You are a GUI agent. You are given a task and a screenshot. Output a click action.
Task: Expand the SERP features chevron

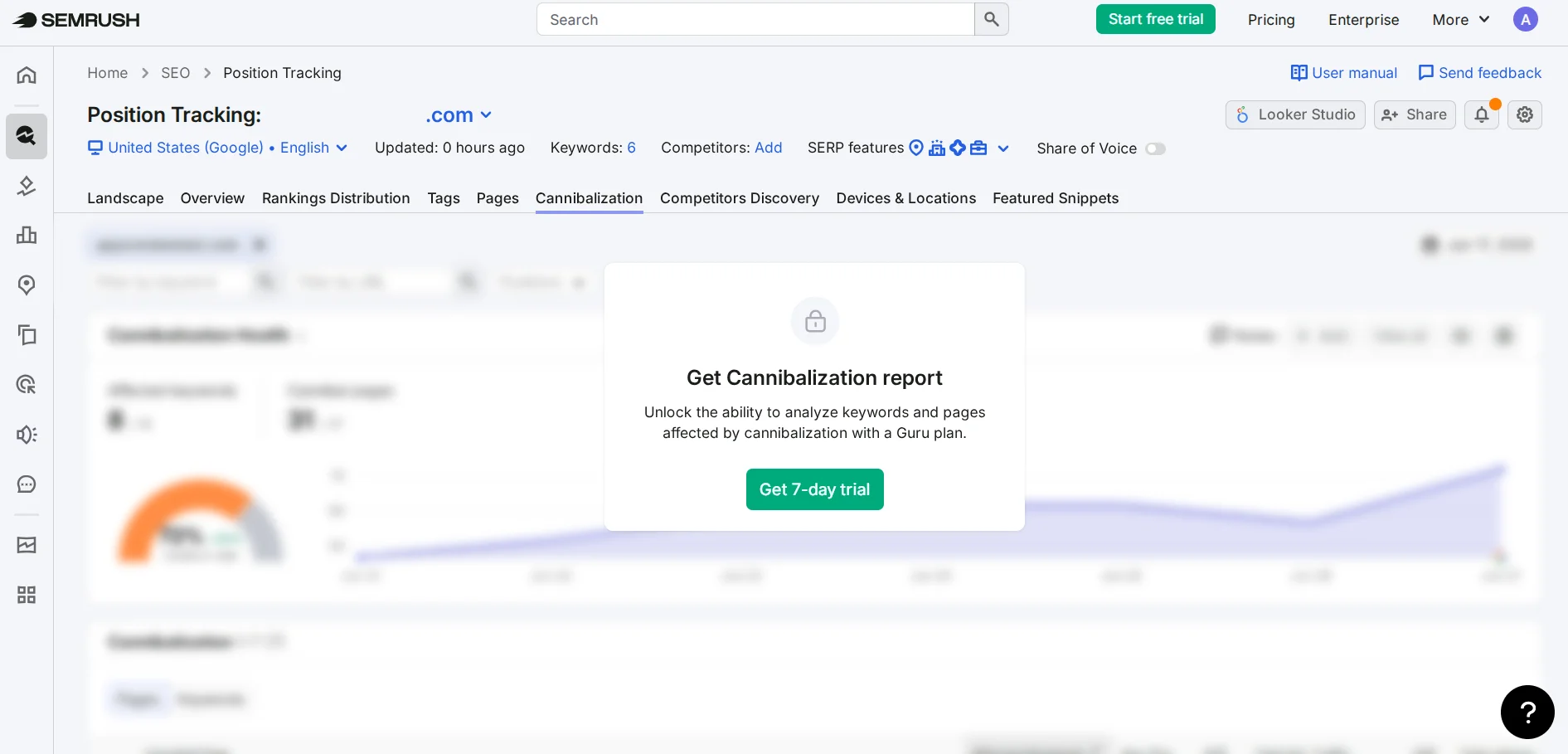point(1003,148)
